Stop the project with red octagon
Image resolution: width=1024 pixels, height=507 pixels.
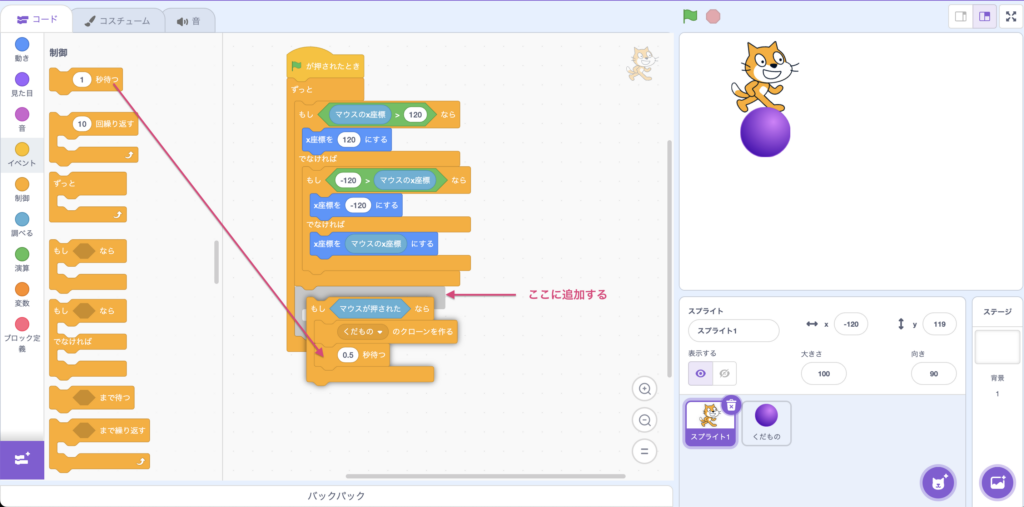point(713,16)
